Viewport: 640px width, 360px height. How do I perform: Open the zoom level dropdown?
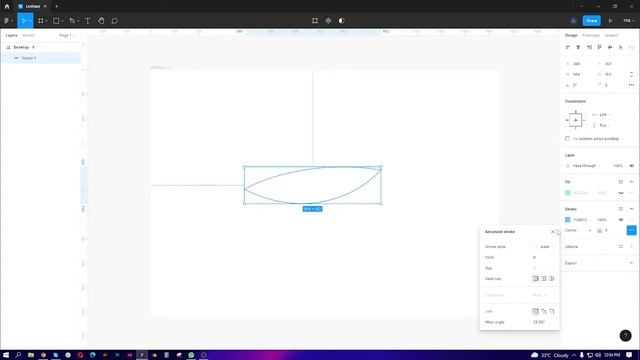(x=629, y=21)
